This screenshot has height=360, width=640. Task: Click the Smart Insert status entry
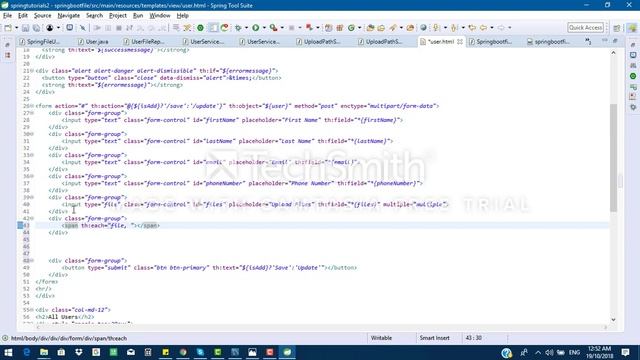tap(434, 338)
